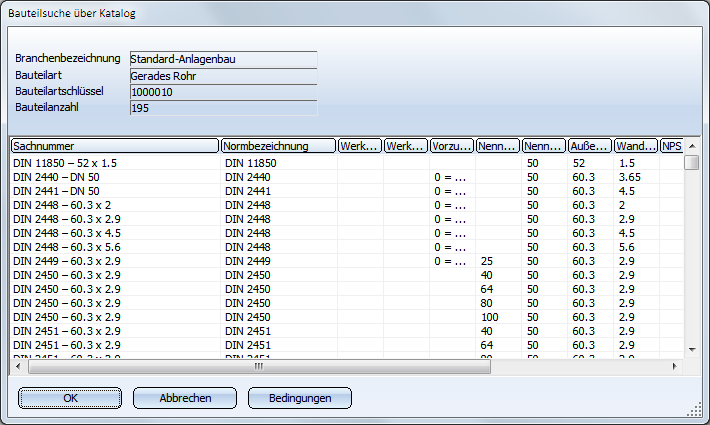
Task: Sort by the Normbezeichnung column header
Action: 278,146
